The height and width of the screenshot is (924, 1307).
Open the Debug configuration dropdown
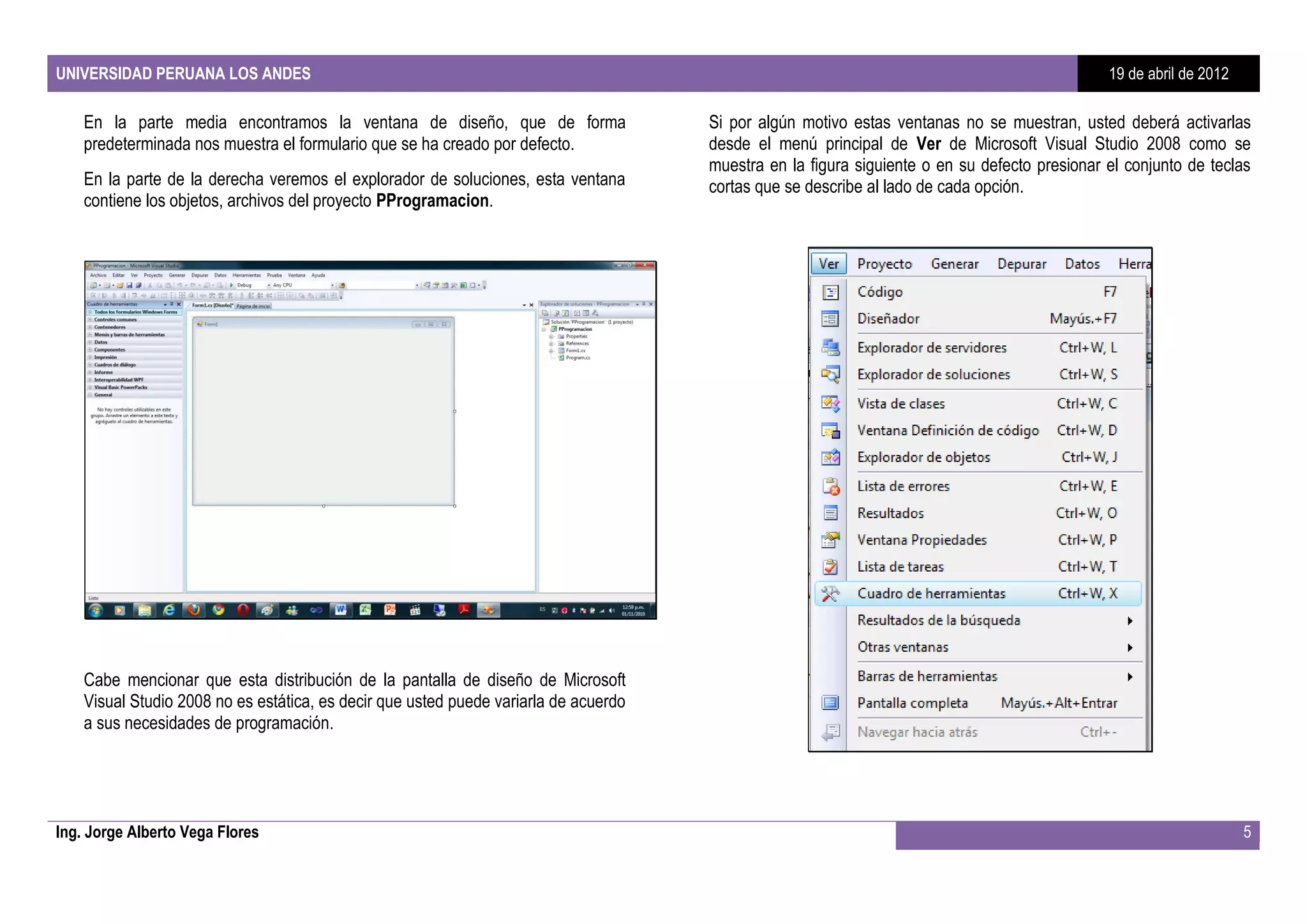pos(269,285)
